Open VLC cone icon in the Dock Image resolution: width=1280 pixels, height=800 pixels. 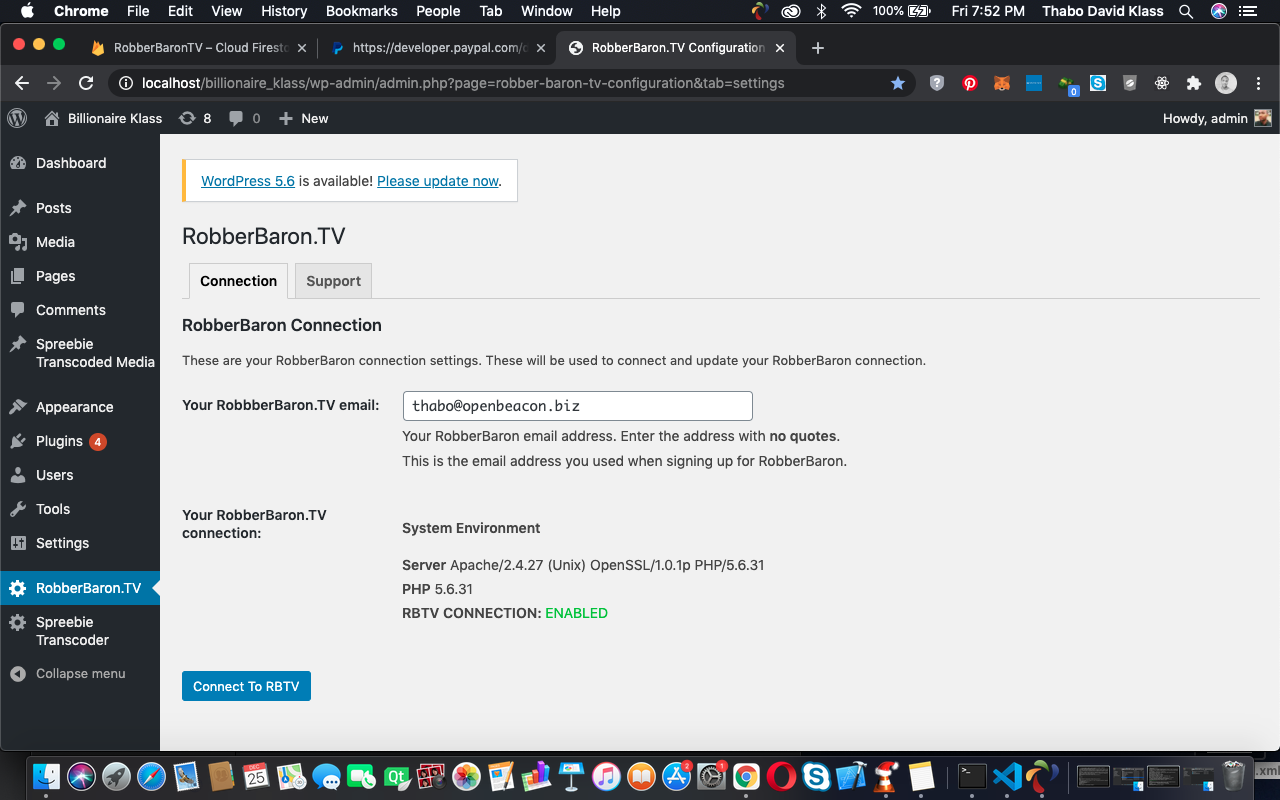pyautogui.click(x=886, y=776)
